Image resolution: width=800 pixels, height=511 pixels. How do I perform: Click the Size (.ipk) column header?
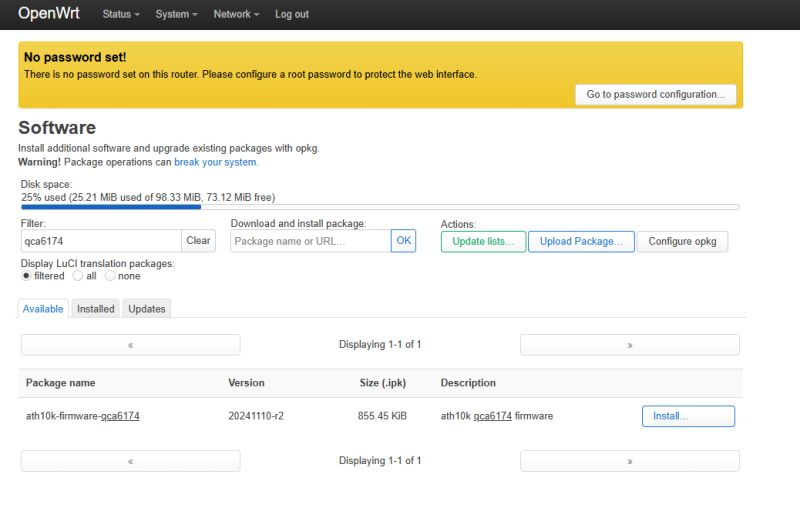383,383
